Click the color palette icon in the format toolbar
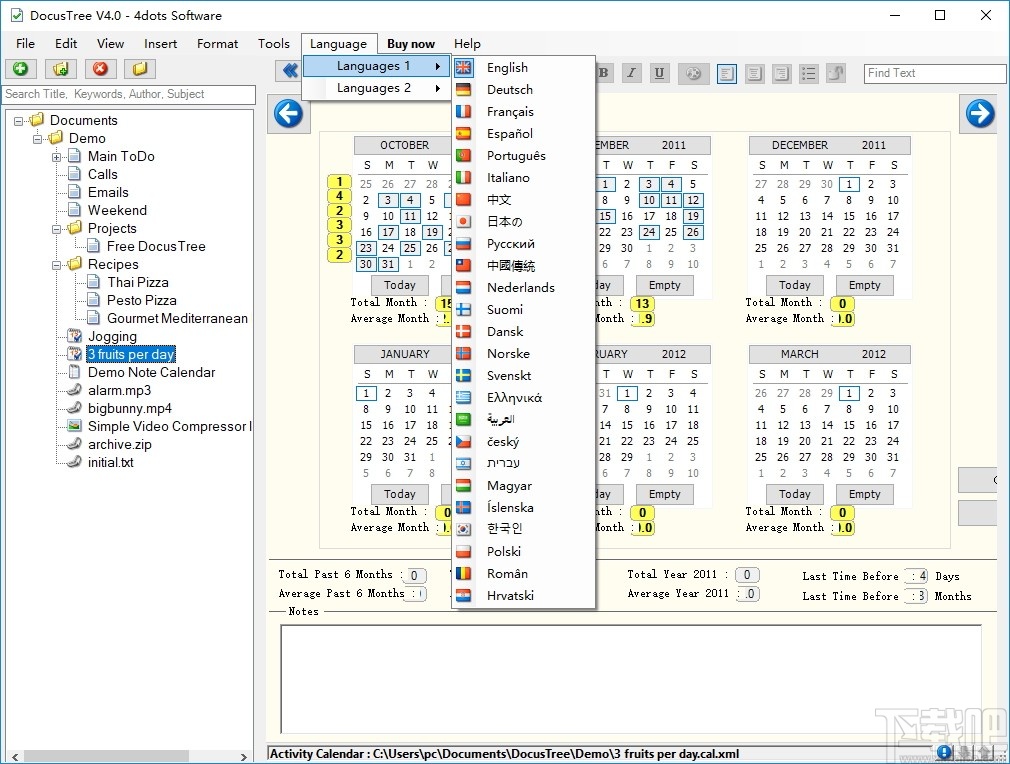 click(693, 73)
